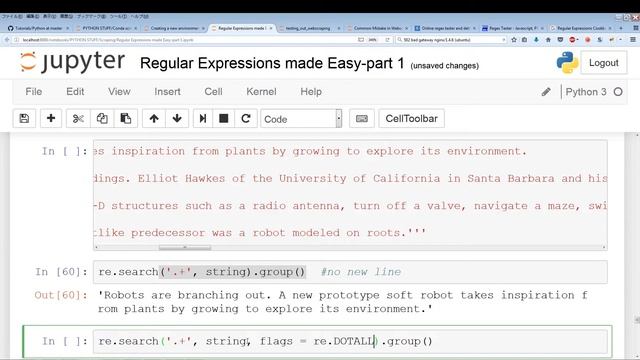Viewport: 640px width, 360px height.
Task: Open the Insert menu in Jupyter
Action: (x=167, y=92)
